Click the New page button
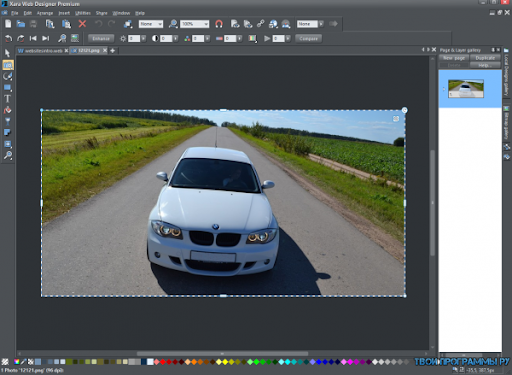 (454, 58)
